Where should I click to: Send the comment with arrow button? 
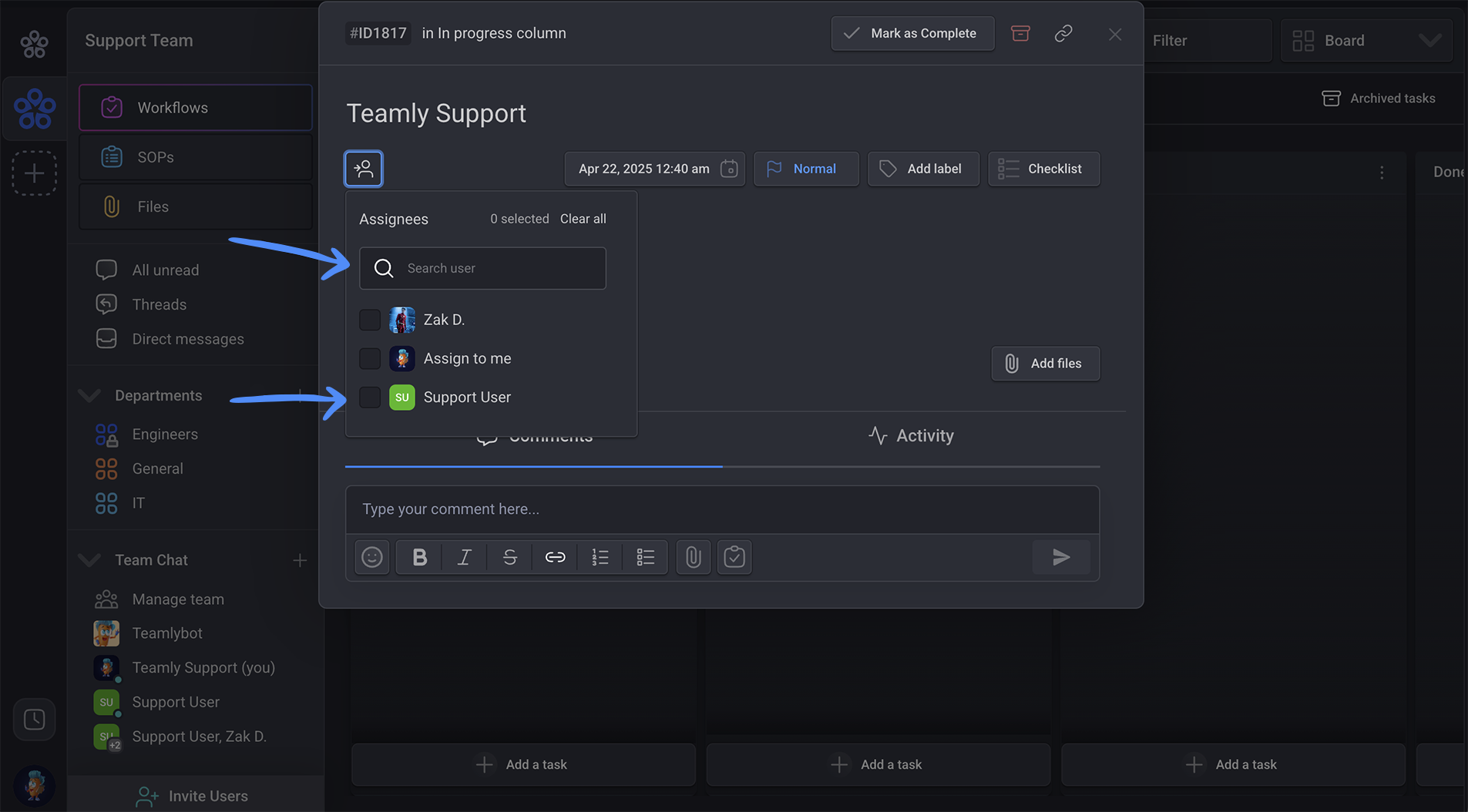coord(1061,557)
